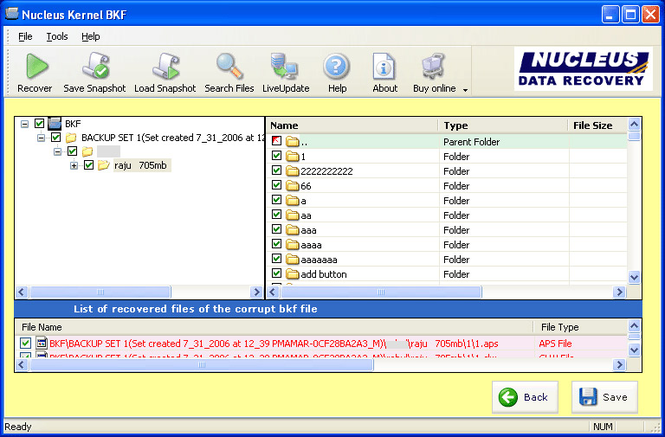Click recovered files horizontal scroll left arrow
Screen dimensions: 665x437
click(22, 364)
